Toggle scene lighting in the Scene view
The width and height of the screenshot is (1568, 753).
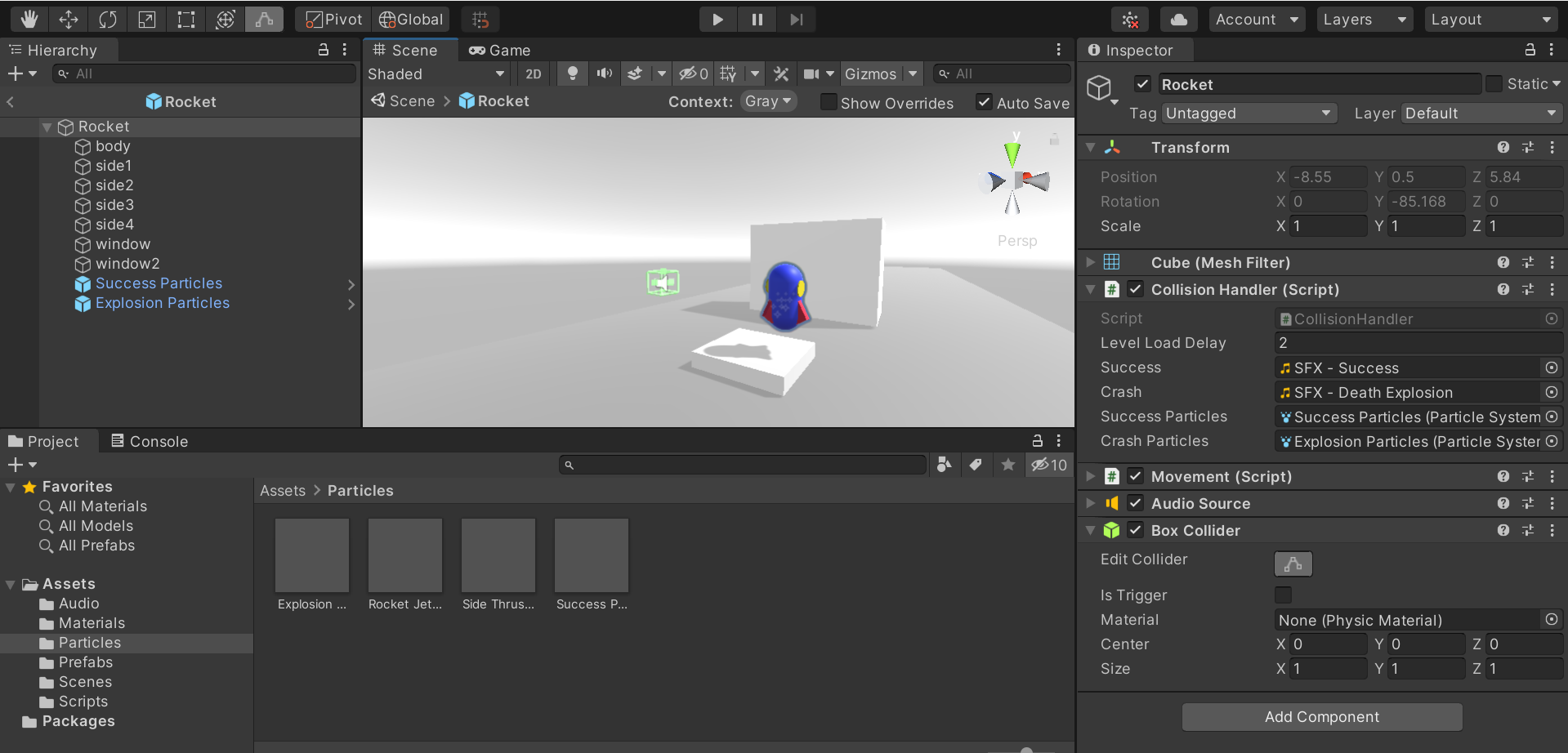pyautogui.click(x=572, y=74)
